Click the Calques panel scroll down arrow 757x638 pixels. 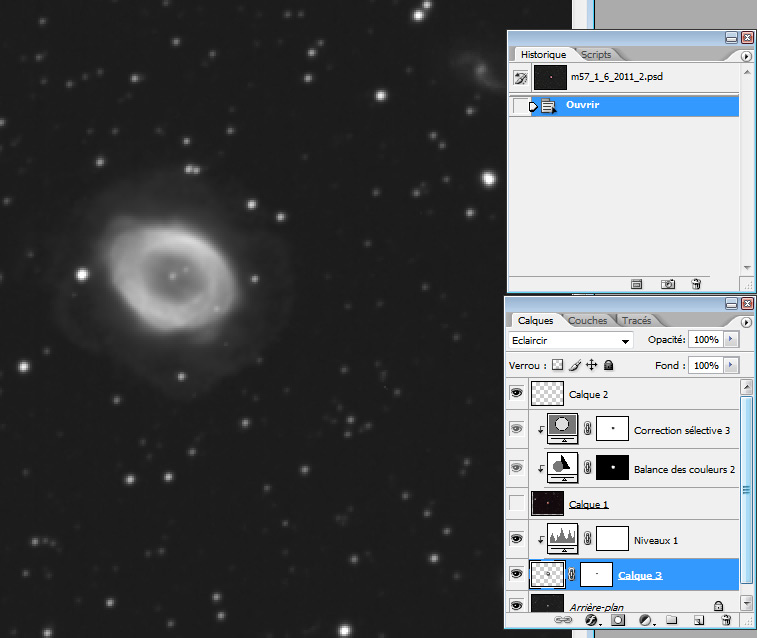[x=747, y=604]
